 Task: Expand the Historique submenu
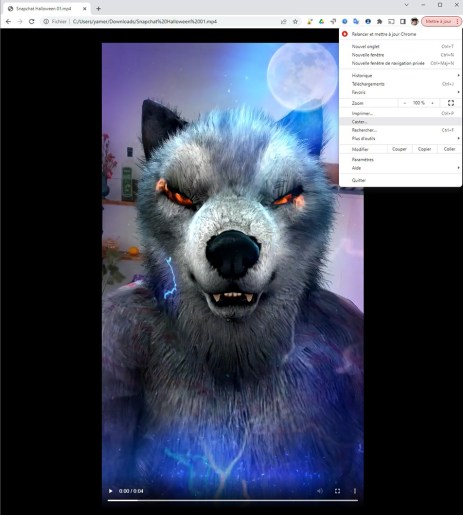click(401, 76)
